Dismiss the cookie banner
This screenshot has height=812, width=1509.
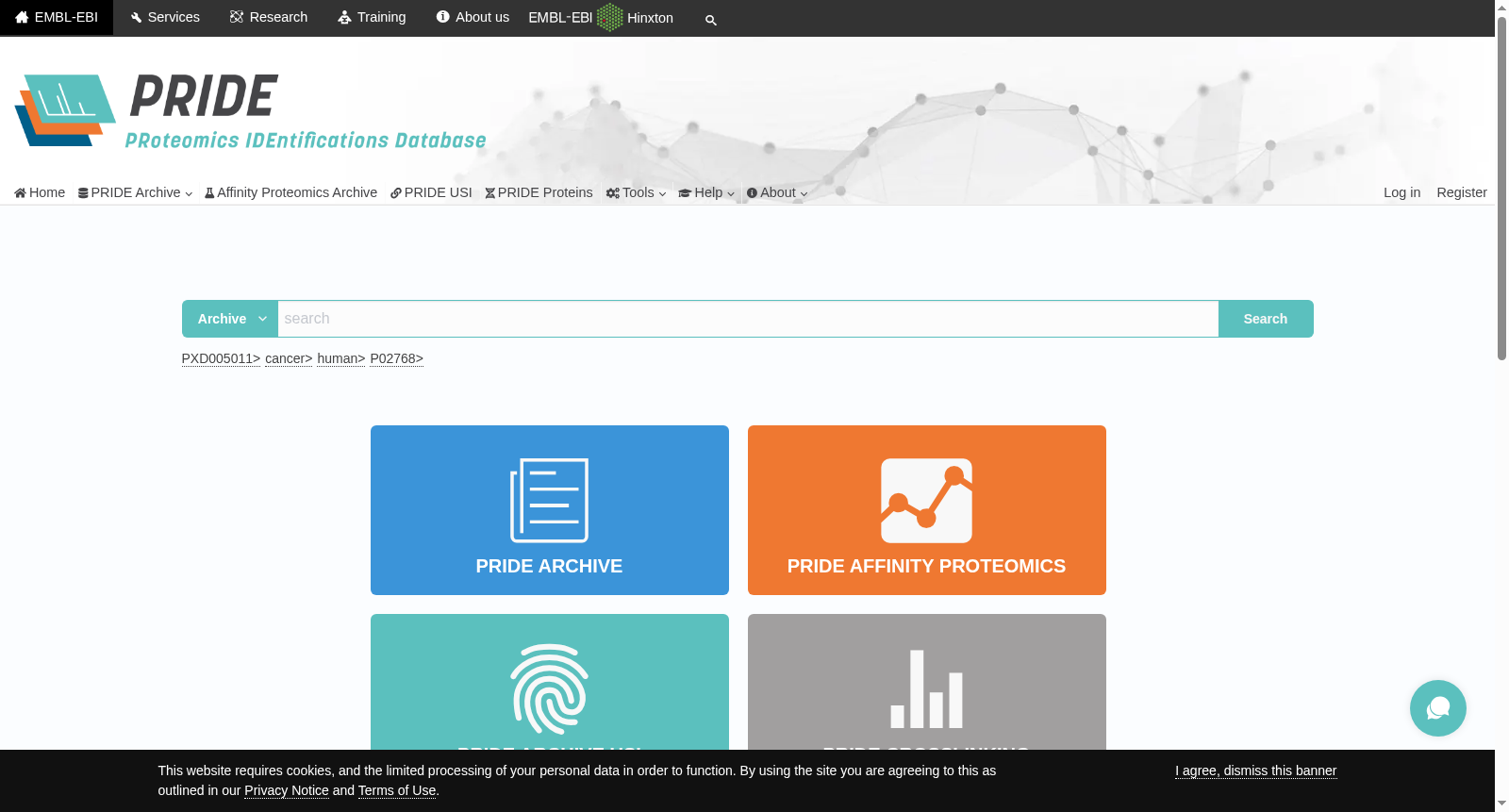tap(1255, 771)
